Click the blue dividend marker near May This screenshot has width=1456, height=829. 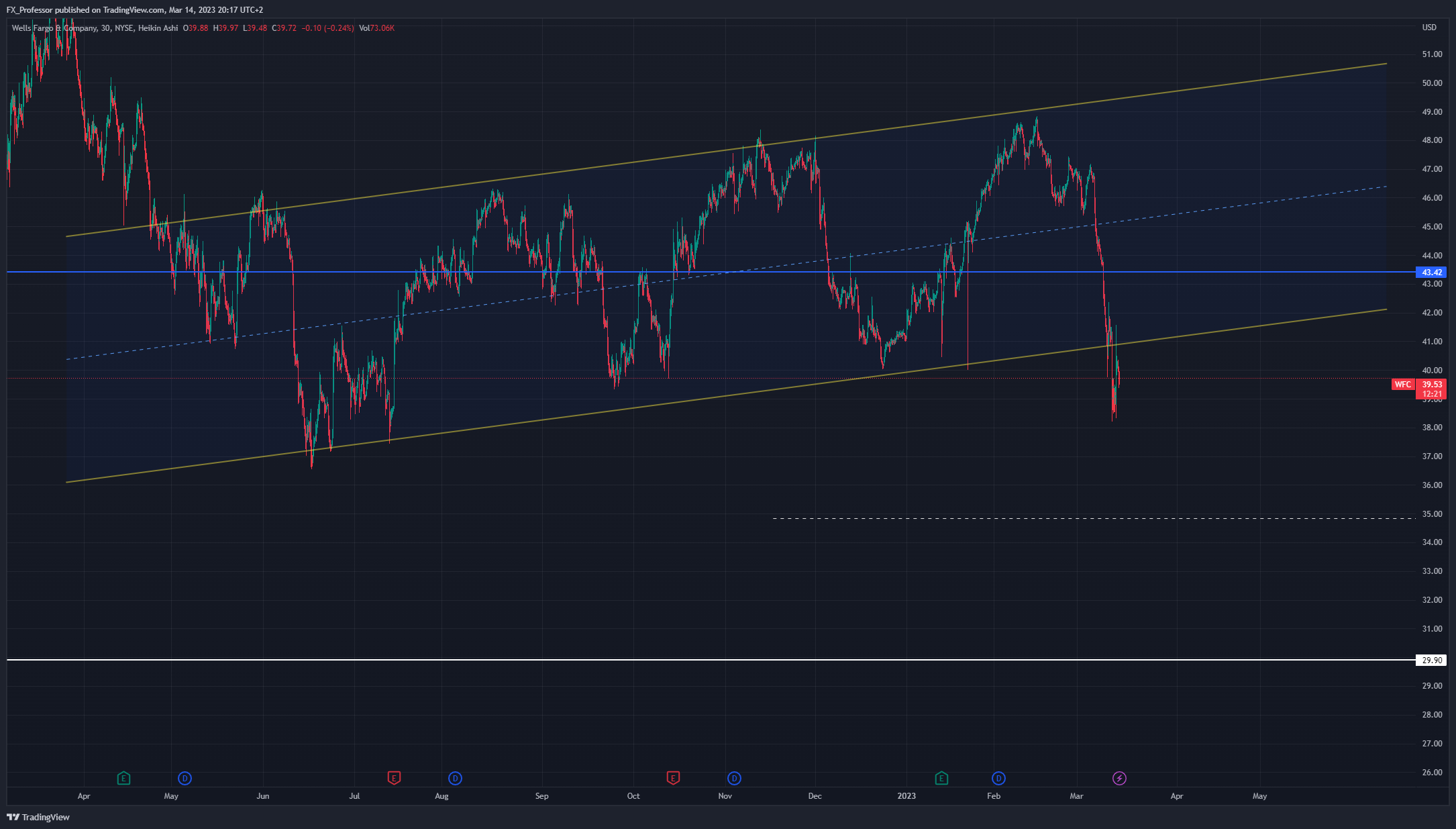pos(185,779)
